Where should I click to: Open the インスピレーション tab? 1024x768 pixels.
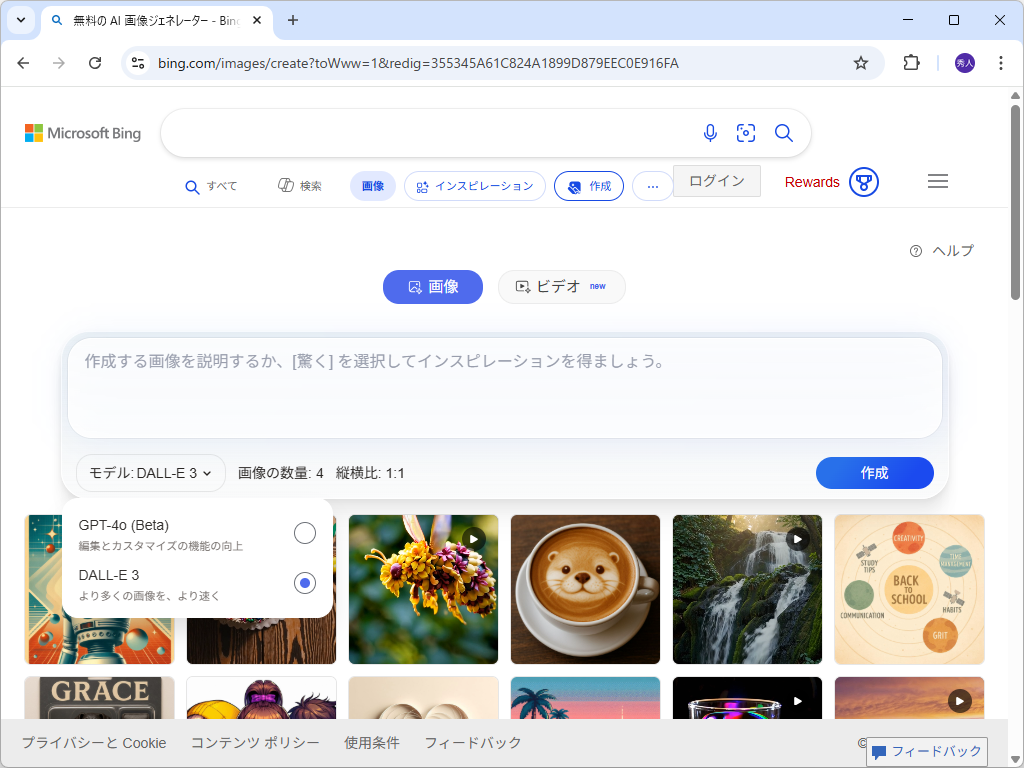(474, 186)
